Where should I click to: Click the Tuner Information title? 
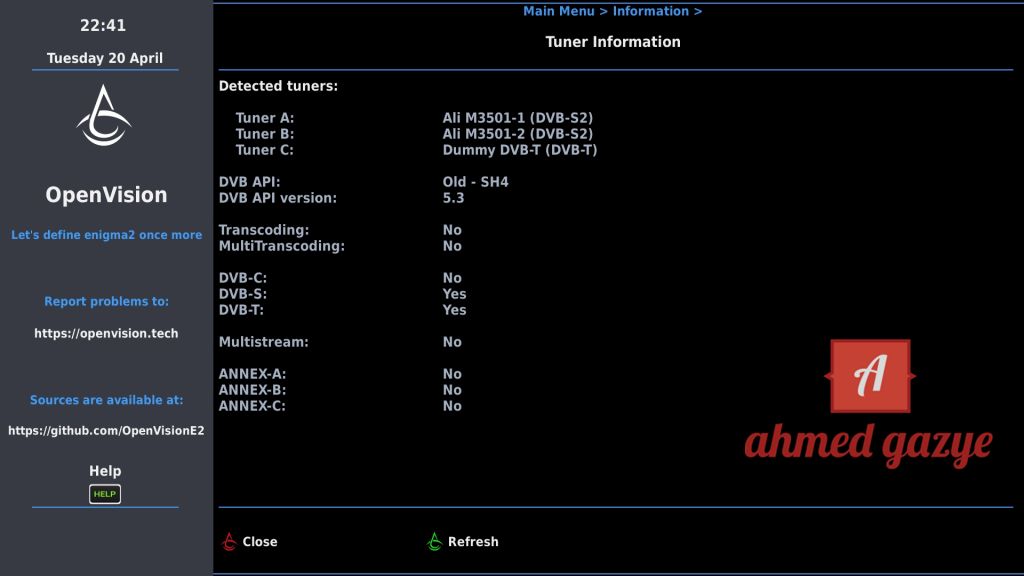click(613, 42)
